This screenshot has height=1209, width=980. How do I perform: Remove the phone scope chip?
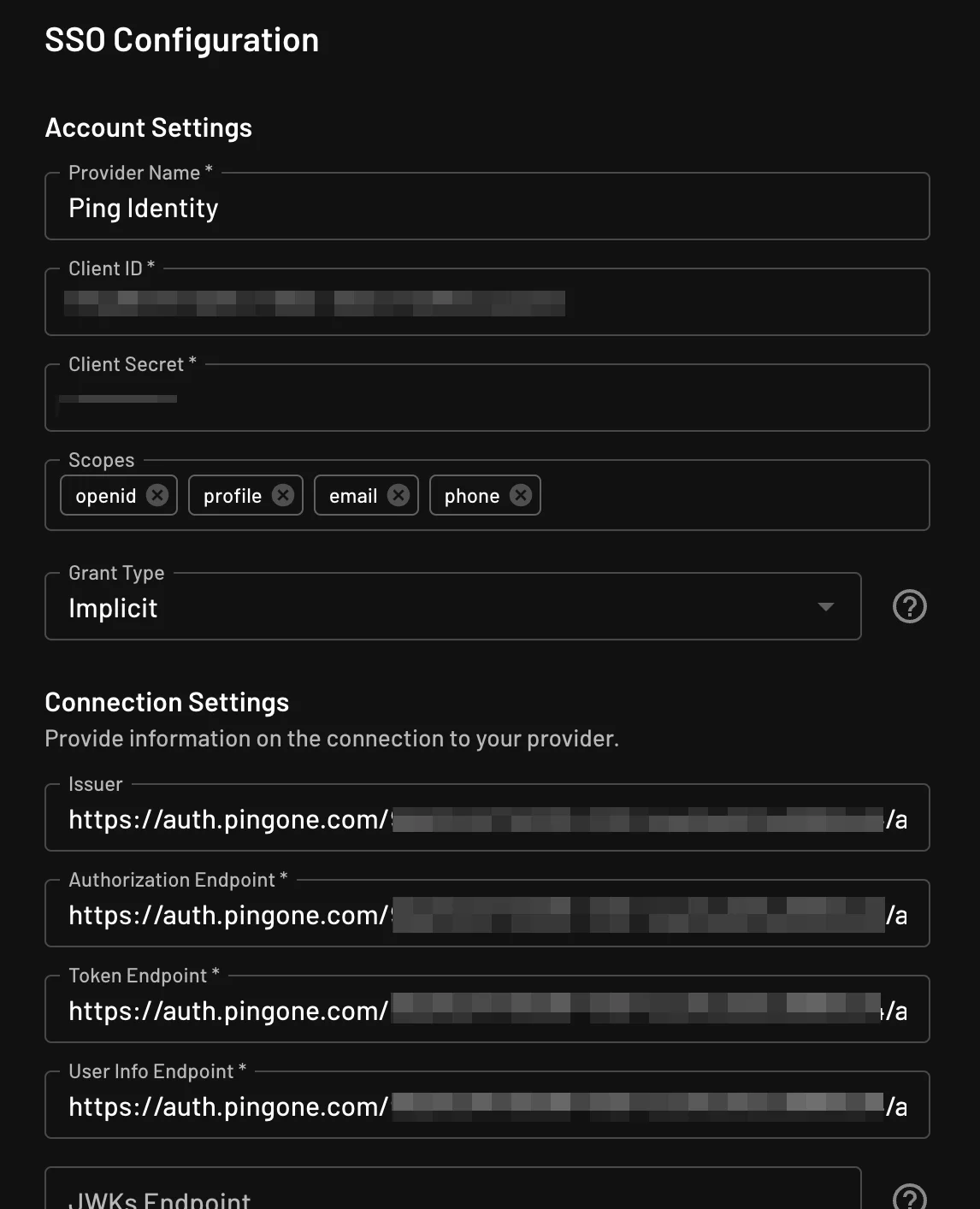(x=521, y=495)
